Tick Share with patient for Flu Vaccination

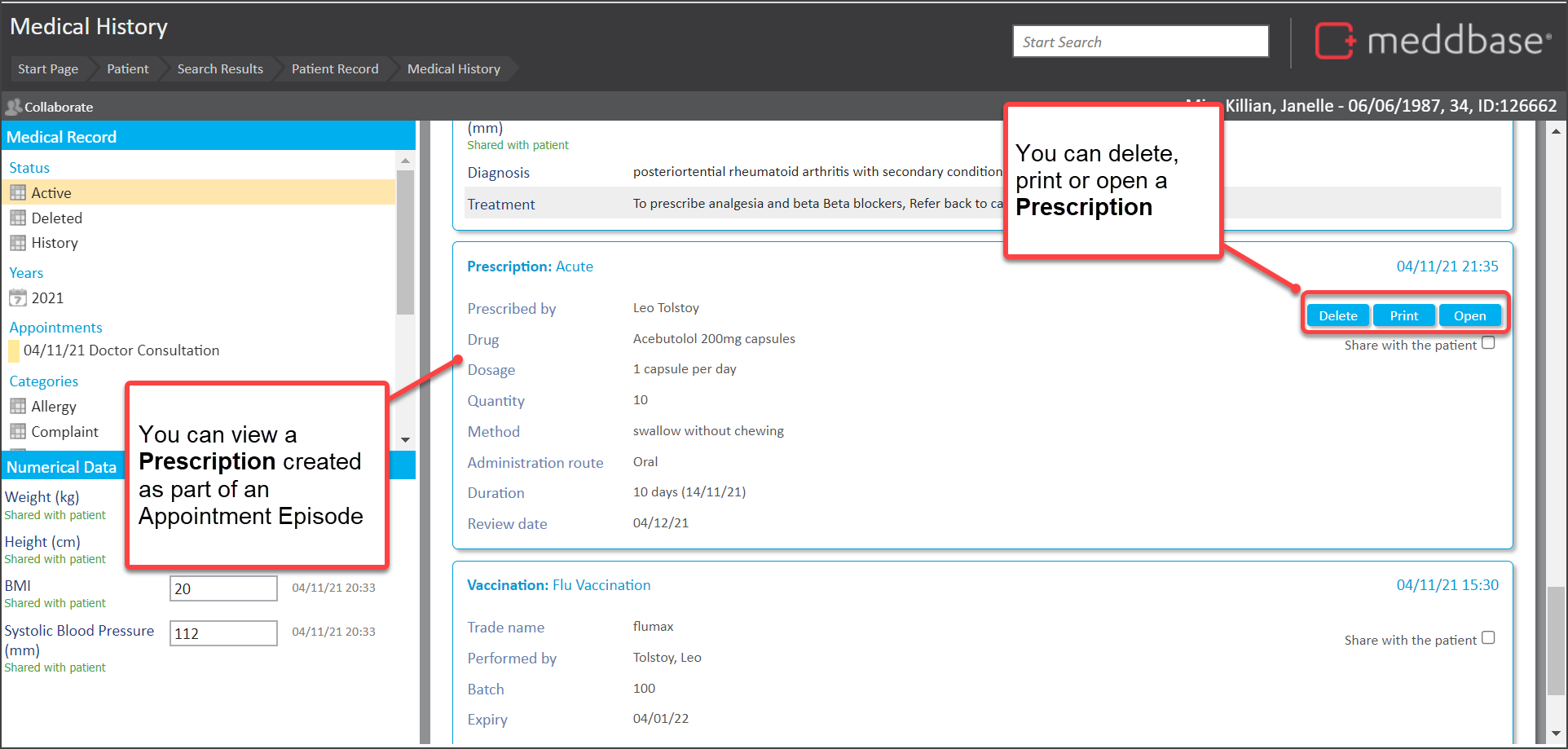[x=1488, y=638]
